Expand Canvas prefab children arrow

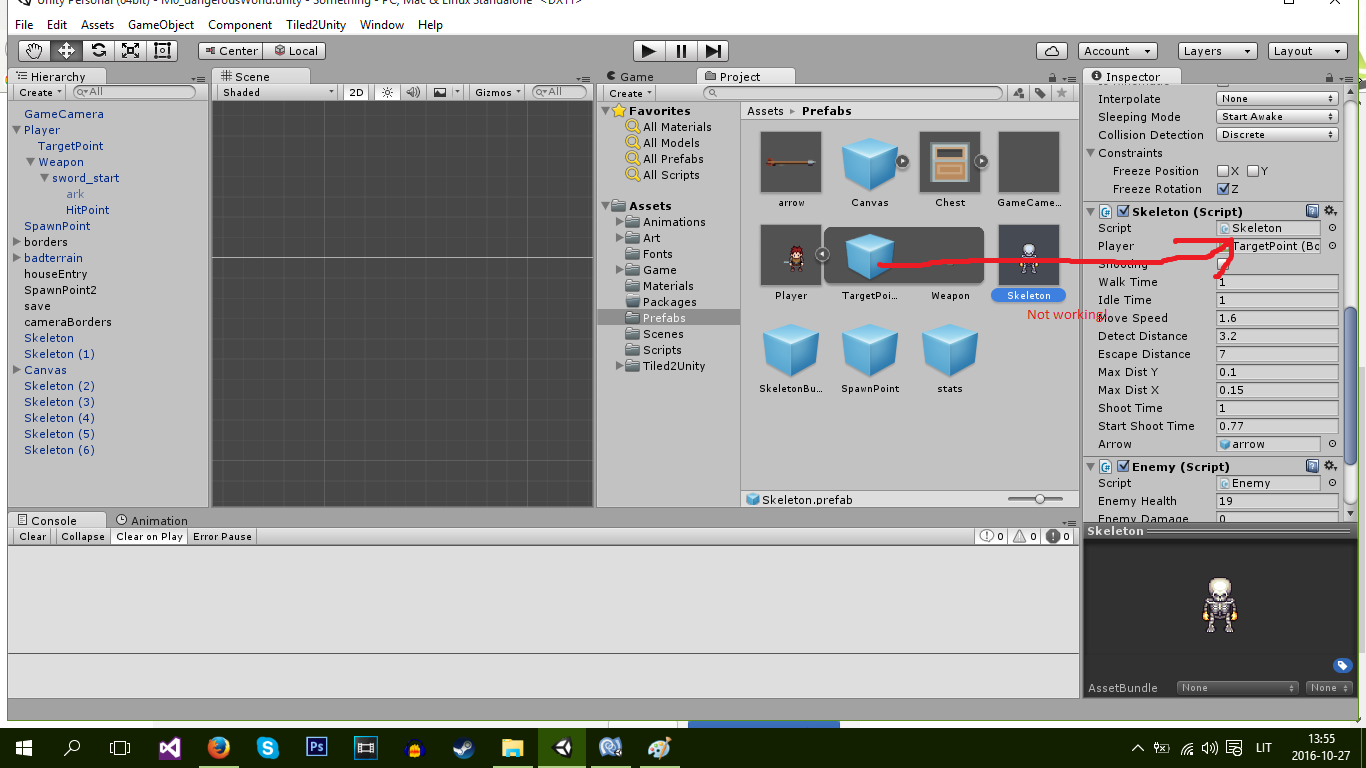[902, 161]
